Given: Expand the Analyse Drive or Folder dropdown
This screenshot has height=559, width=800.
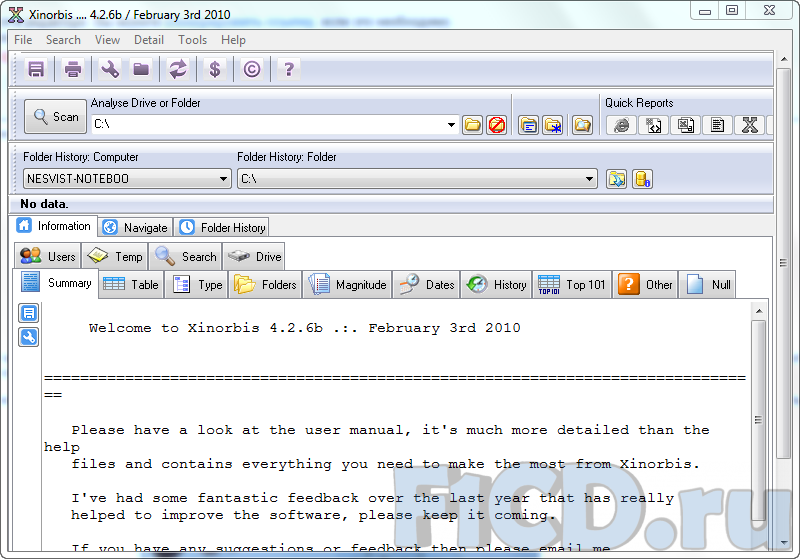Looking at the screenshot, I should pyautogui.click(x=451, y=124).
